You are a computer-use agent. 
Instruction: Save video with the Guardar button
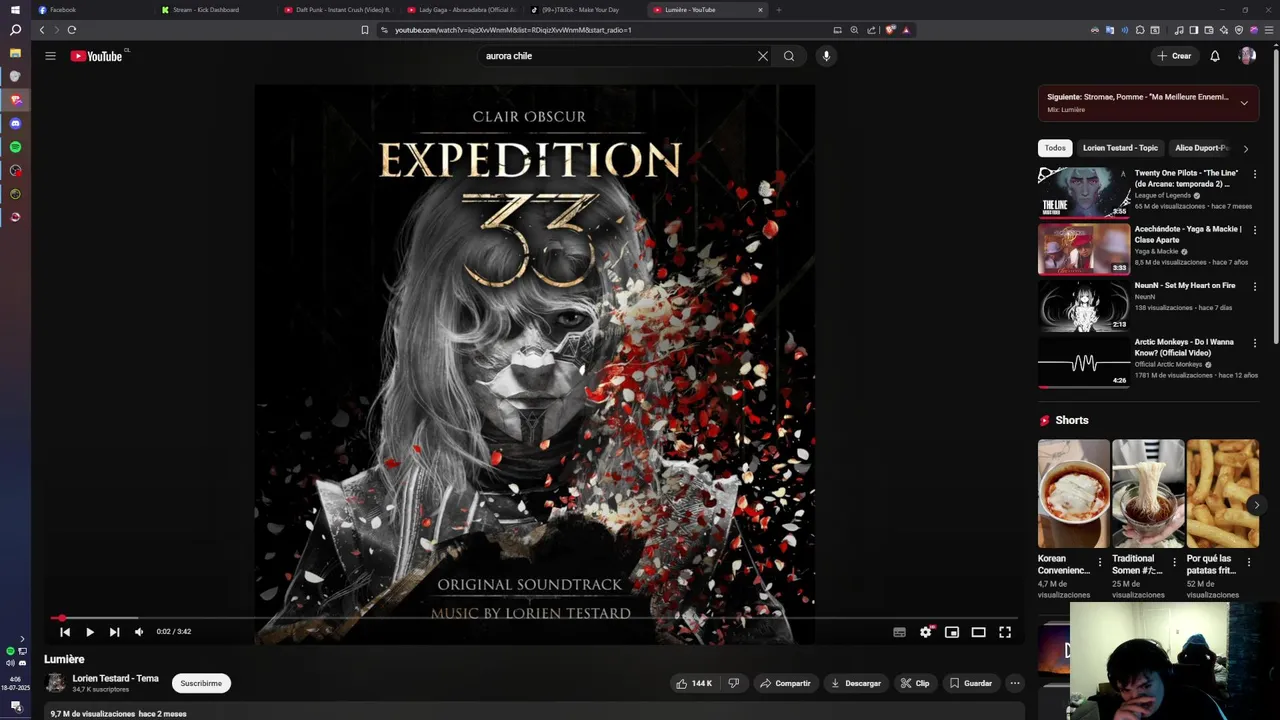[971, 683]
